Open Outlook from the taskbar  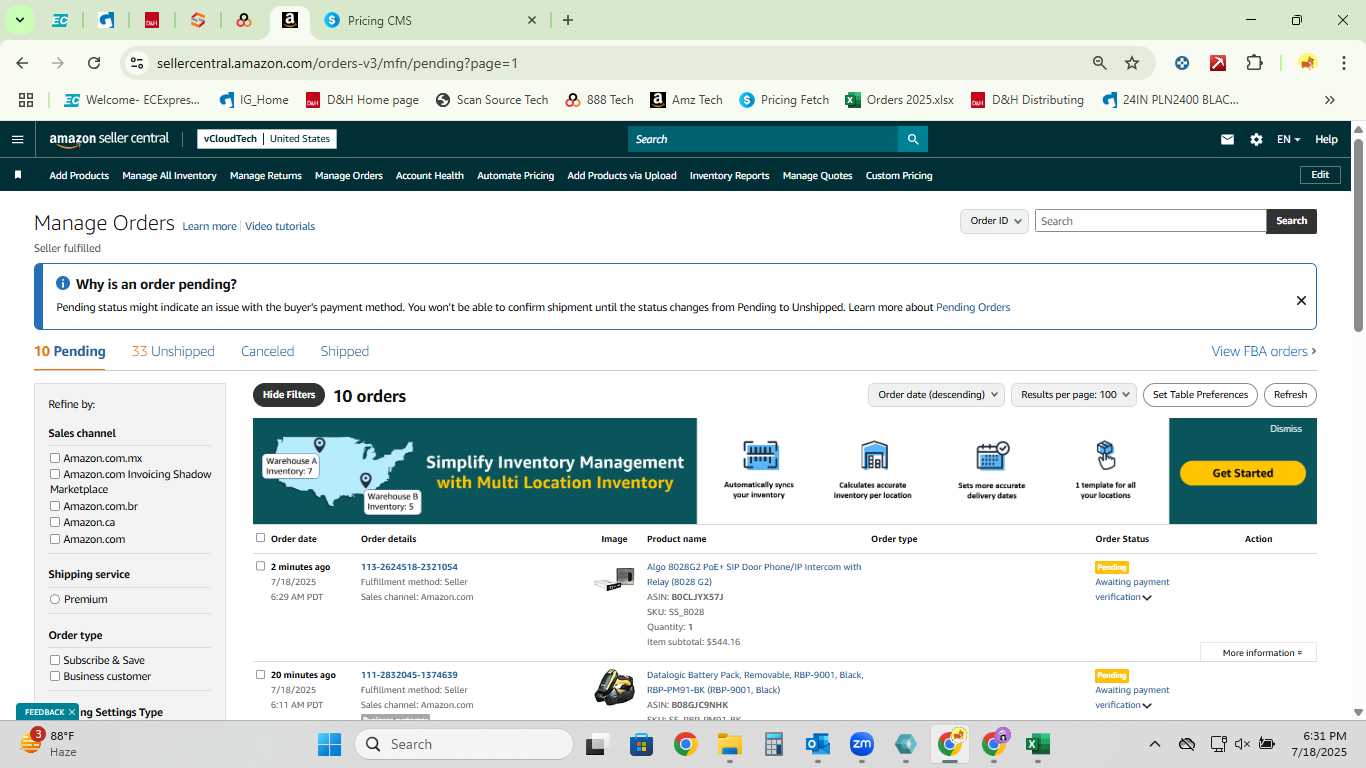click(817, 744)
